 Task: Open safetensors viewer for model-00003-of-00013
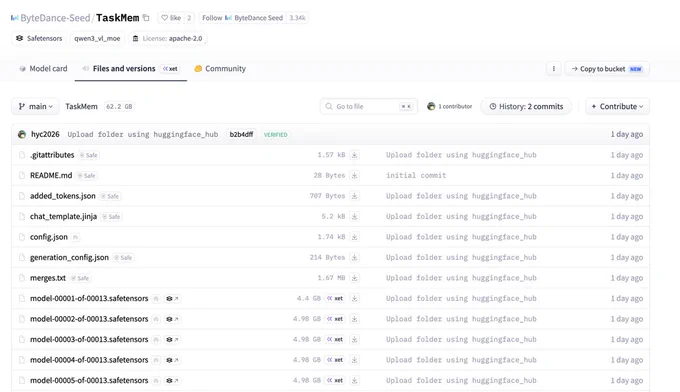coord(172,339)
